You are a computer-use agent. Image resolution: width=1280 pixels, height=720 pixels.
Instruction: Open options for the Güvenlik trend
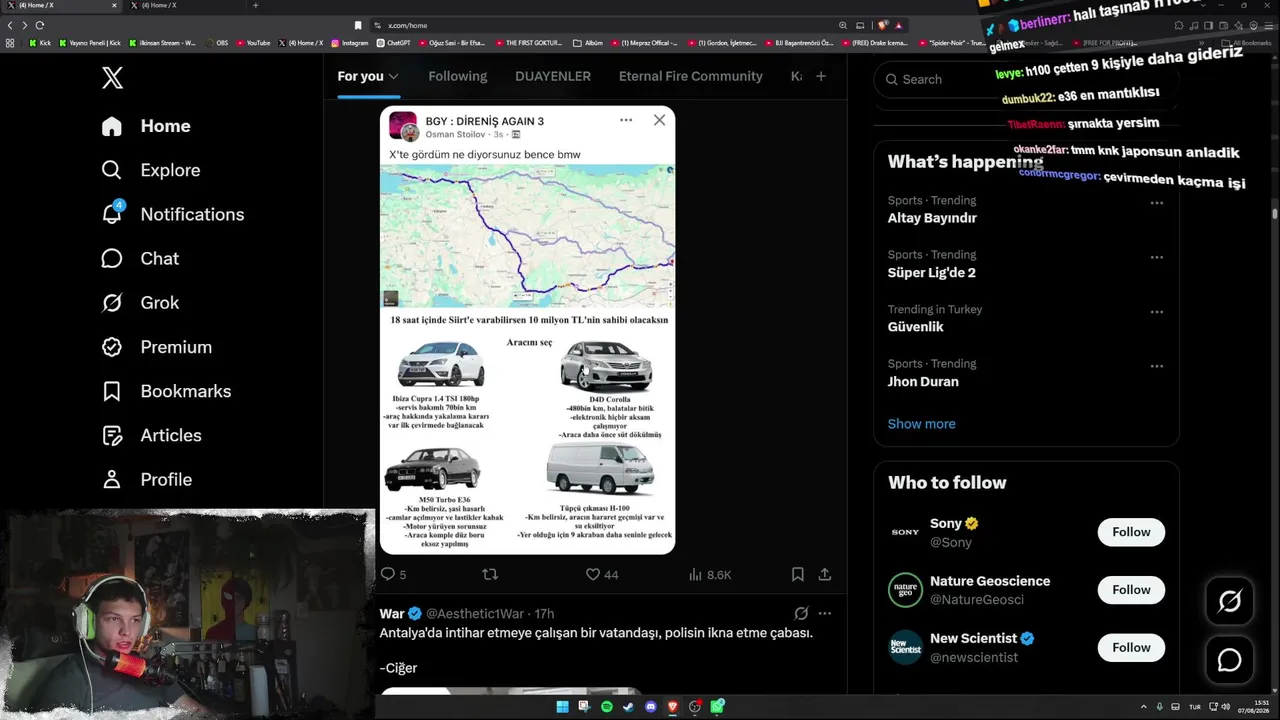coord(1157,312)
